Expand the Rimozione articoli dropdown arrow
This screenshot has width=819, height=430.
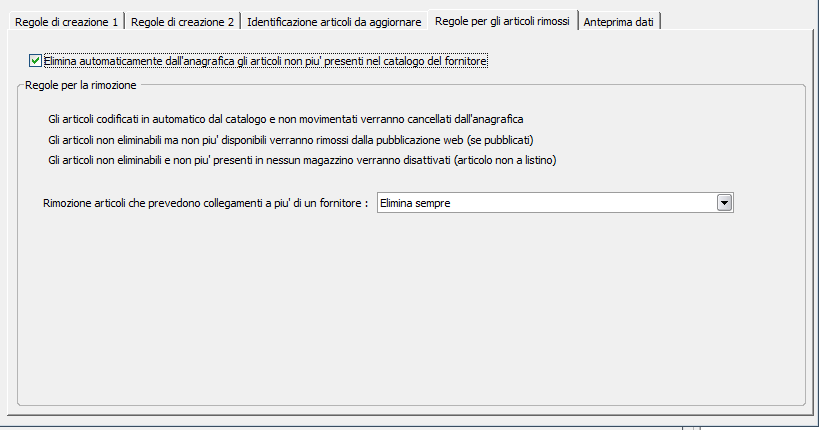pos(725,203)
